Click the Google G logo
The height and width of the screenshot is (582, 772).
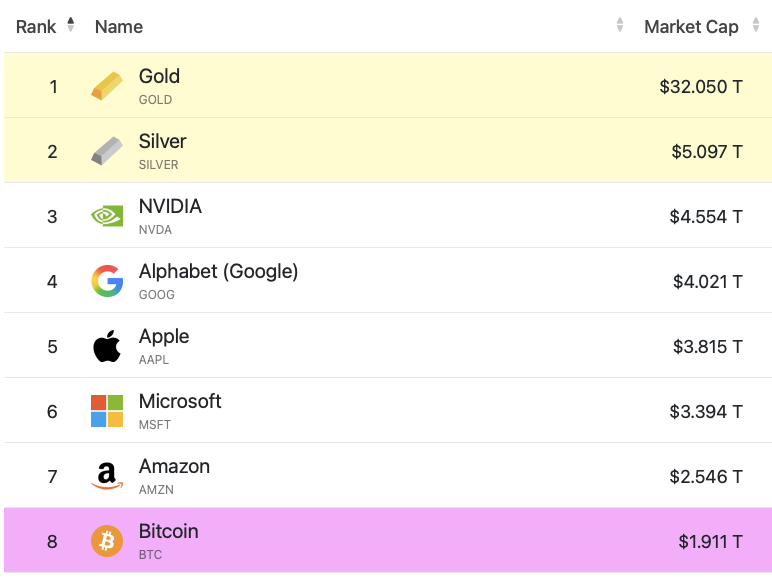pyautogui.click(x=107, y=281)
